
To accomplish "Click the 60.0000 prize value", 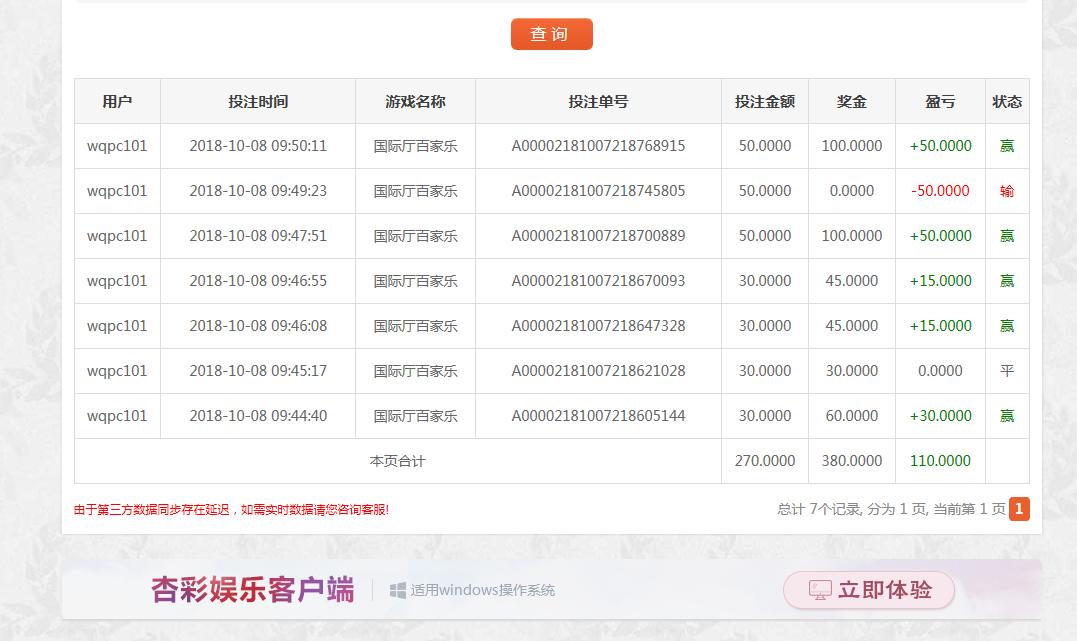I will point(852,416).
